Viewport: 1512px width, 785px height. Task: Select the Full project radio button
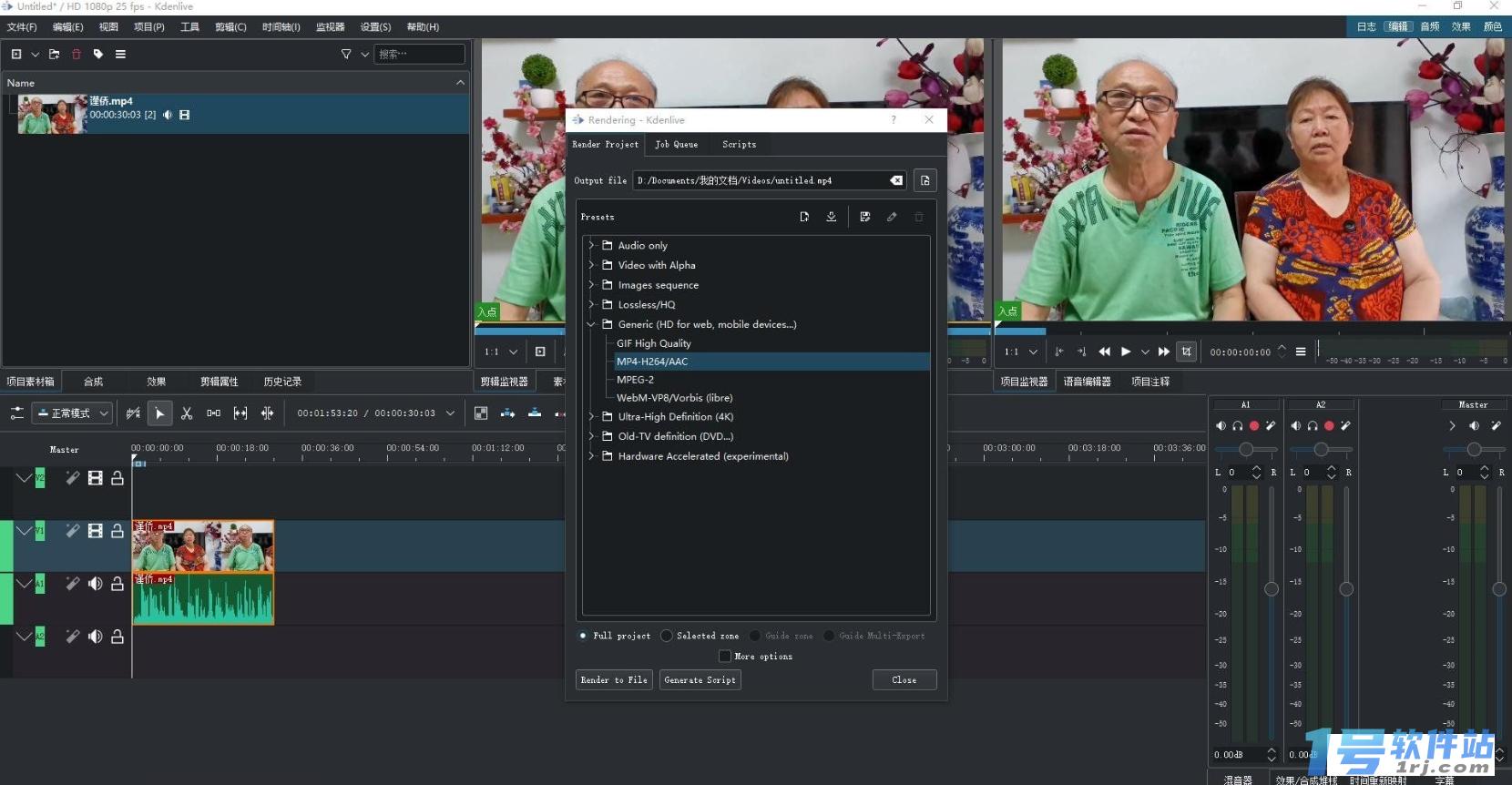(x=583, y=636)
